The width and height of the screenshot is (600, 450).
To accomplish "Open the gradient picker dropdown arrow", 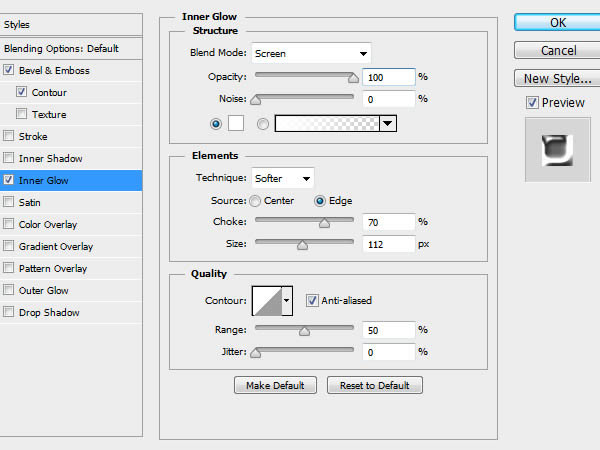I will point(388,124).
